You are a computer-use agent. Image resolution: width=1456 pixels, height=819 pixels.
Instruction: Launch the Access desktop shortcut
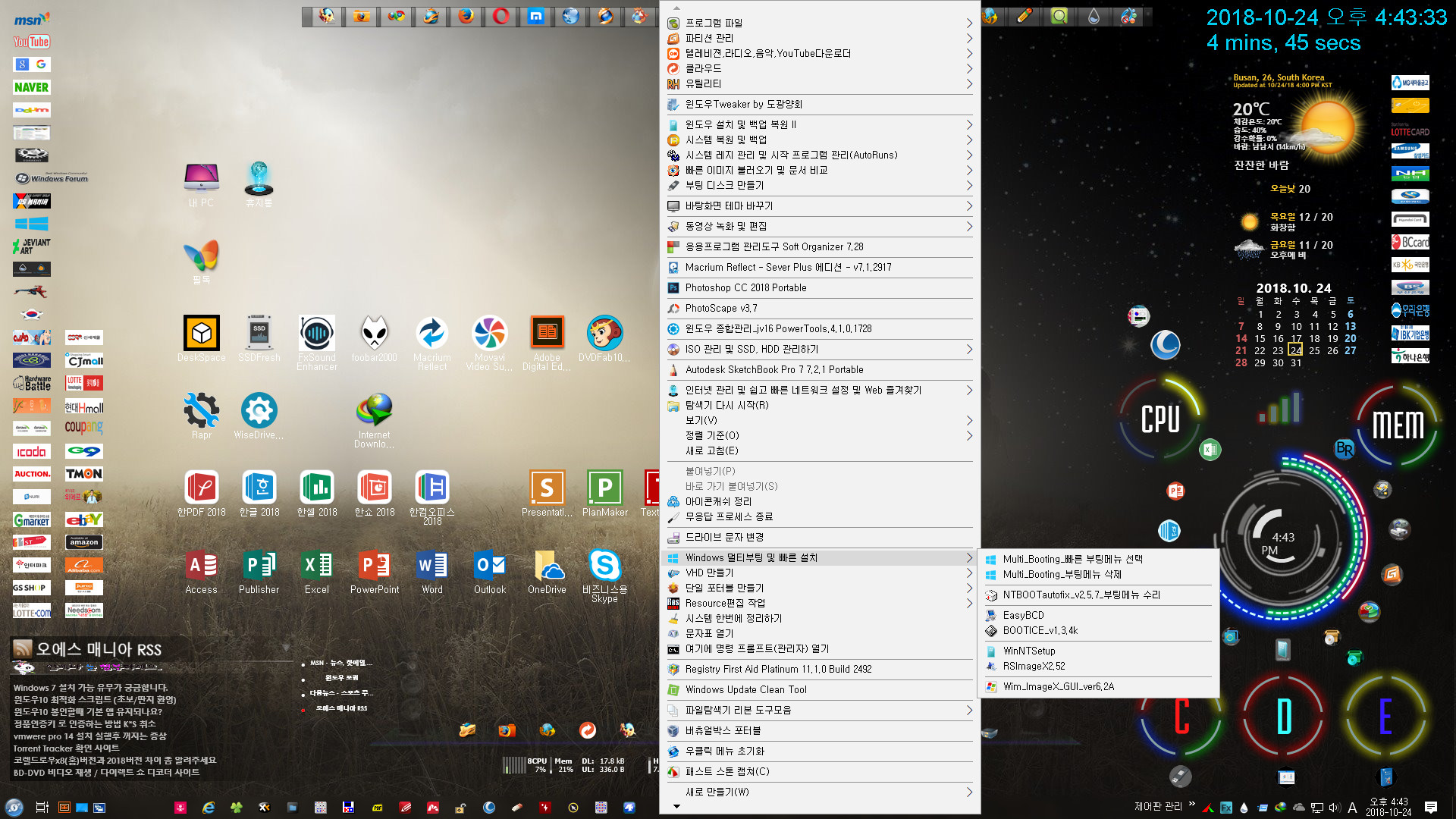coord(202,571)
